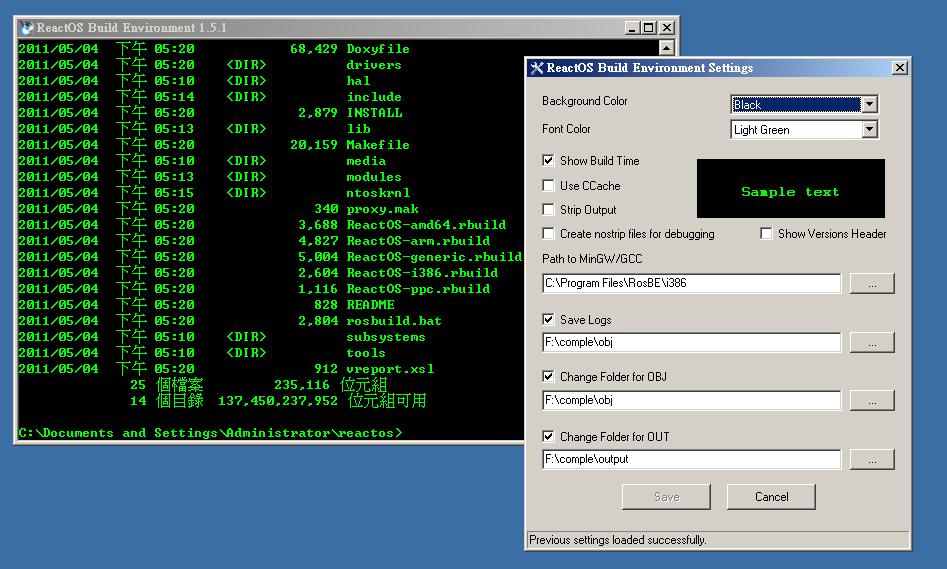Click the ntoskrnl directory entry in console
This screenshot has width=947, height=569.
coord(378,193)
